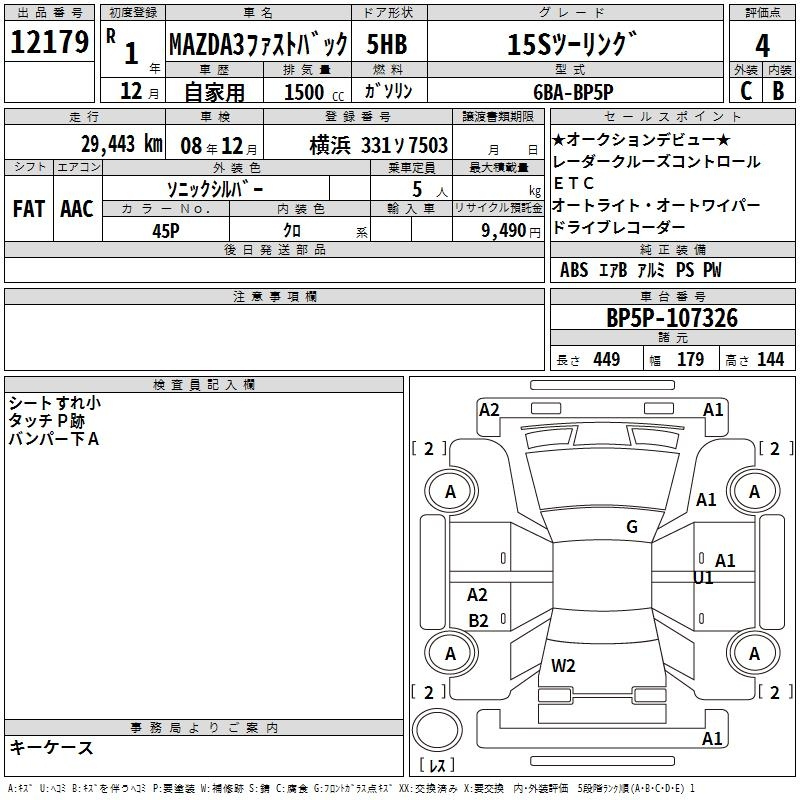Select the grade text 15Sツーリング
Viewport: 800px width, 800px height.
coord(572,44)
